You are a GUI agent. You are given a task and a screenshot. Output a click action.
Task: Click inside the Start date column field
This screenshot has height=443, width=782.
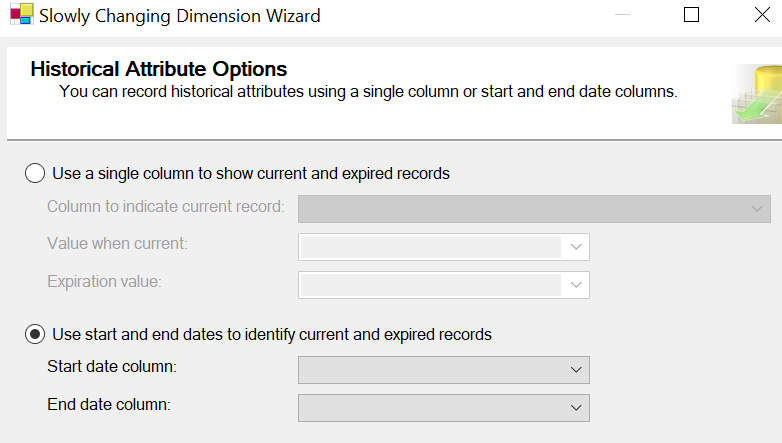pos(430,370)
